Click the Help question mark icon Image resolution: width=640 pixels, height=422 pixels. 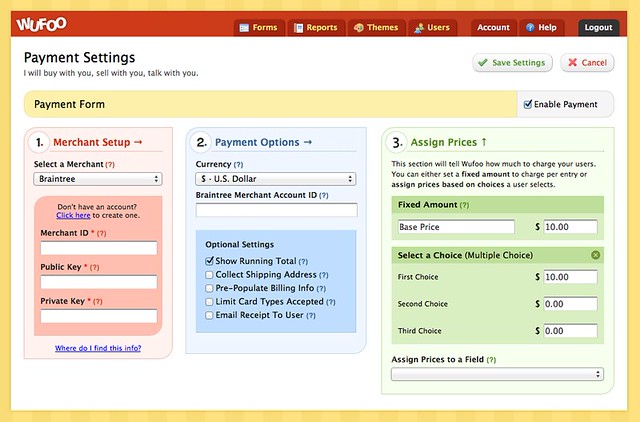[530, 27]
